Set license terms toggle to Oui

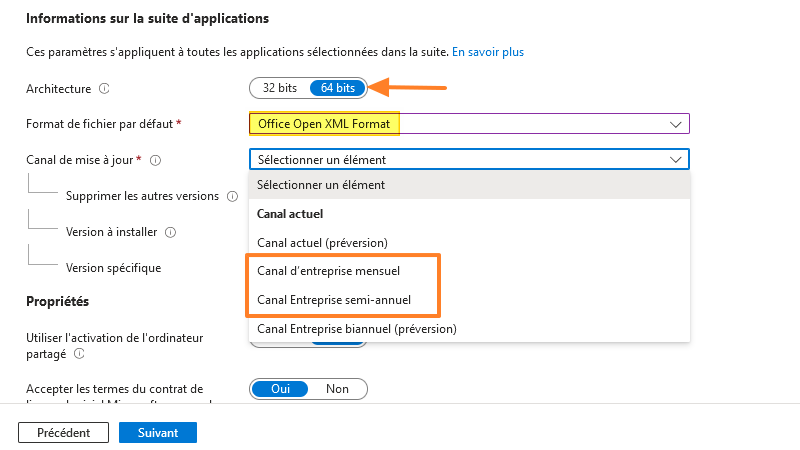280,389
